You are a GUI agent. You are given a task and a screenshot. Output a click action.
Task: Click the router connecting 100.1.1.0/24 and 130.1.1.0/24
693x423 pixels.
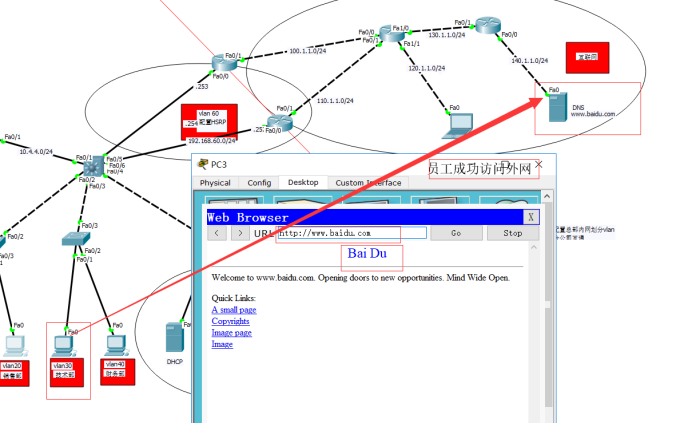[x=392, y=34]
